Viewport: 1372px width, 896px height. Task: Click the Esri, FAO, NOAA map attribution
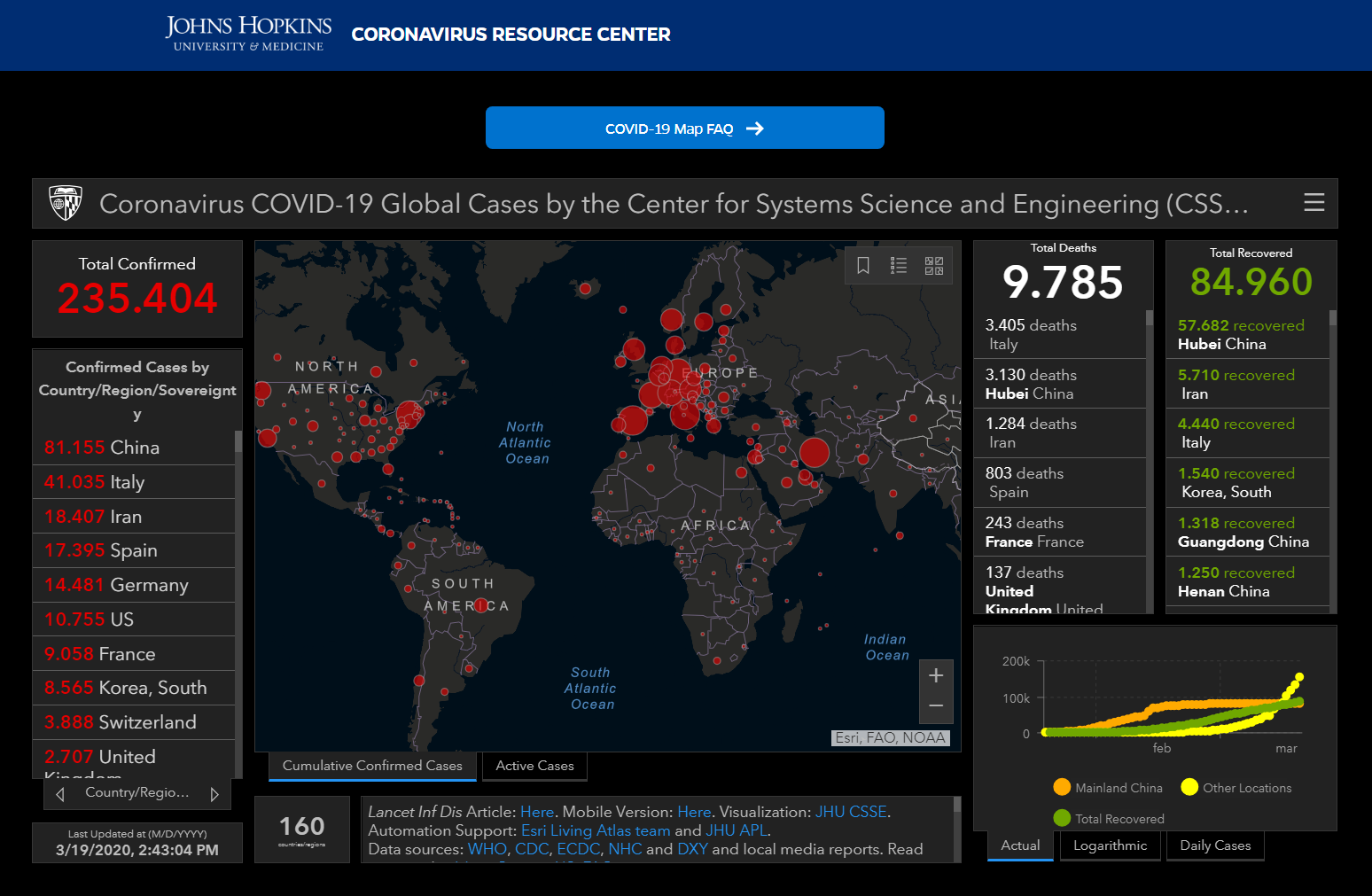(x=892, y=737)
